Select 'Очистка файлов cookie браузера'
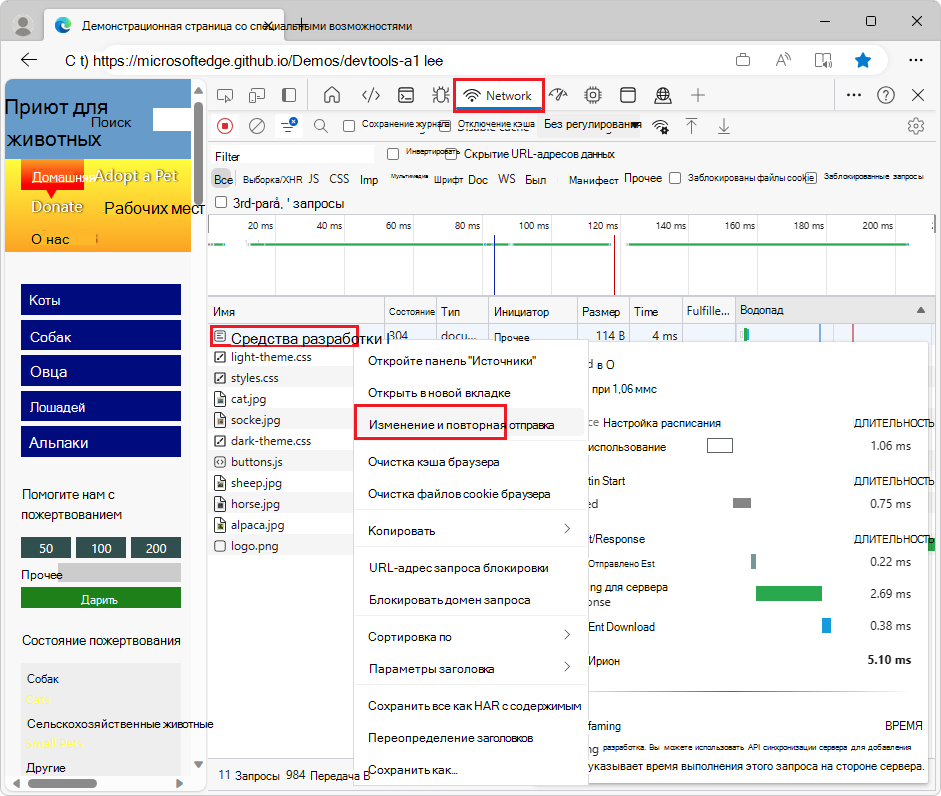The height and width of the screenshot is (796, 941). [470, 494]
